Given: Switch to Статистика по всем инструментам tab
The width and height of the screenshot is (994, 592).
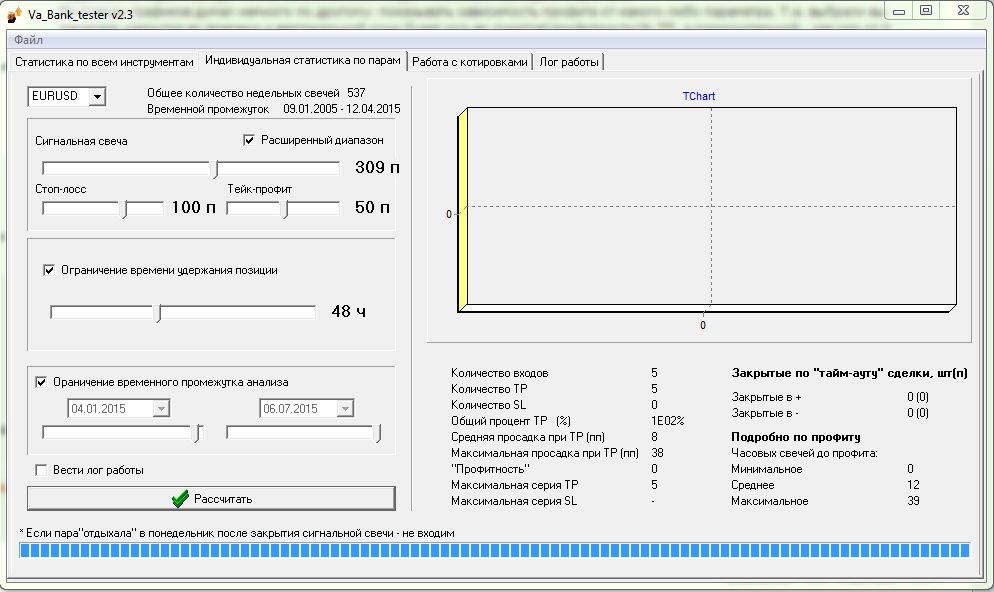Looking at the screenshot, I should coord(104,62).
